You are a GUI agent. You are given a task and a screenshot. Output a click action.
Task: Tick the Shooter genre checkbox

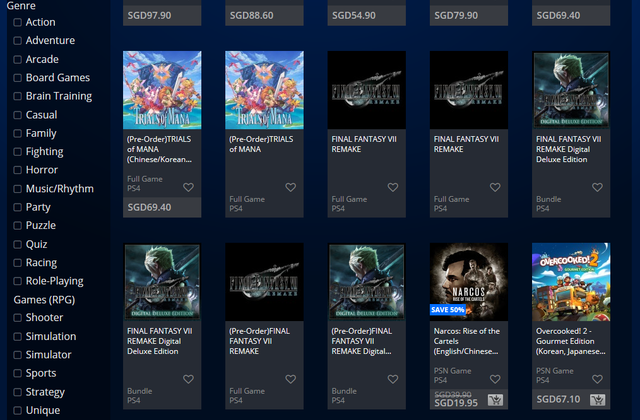coord(18,318)
